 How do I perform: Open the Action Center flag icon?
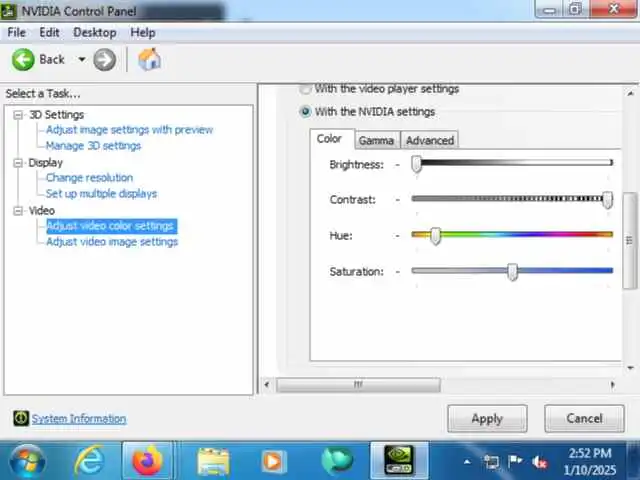coord(516,462)
